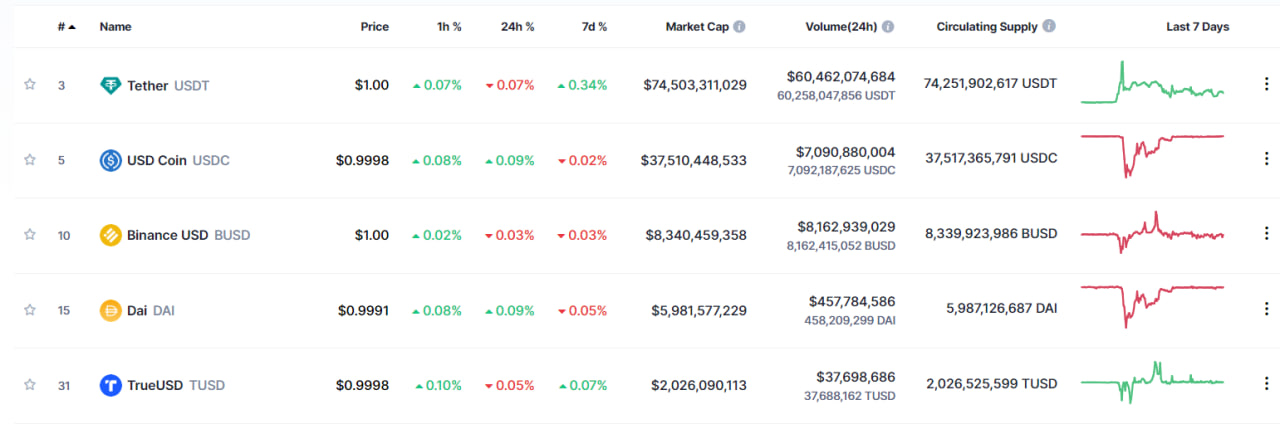Click Binance USD volume $8,162,939,029
The width and height of the screenshot is (1280, 429).
(x=846, y=227)
